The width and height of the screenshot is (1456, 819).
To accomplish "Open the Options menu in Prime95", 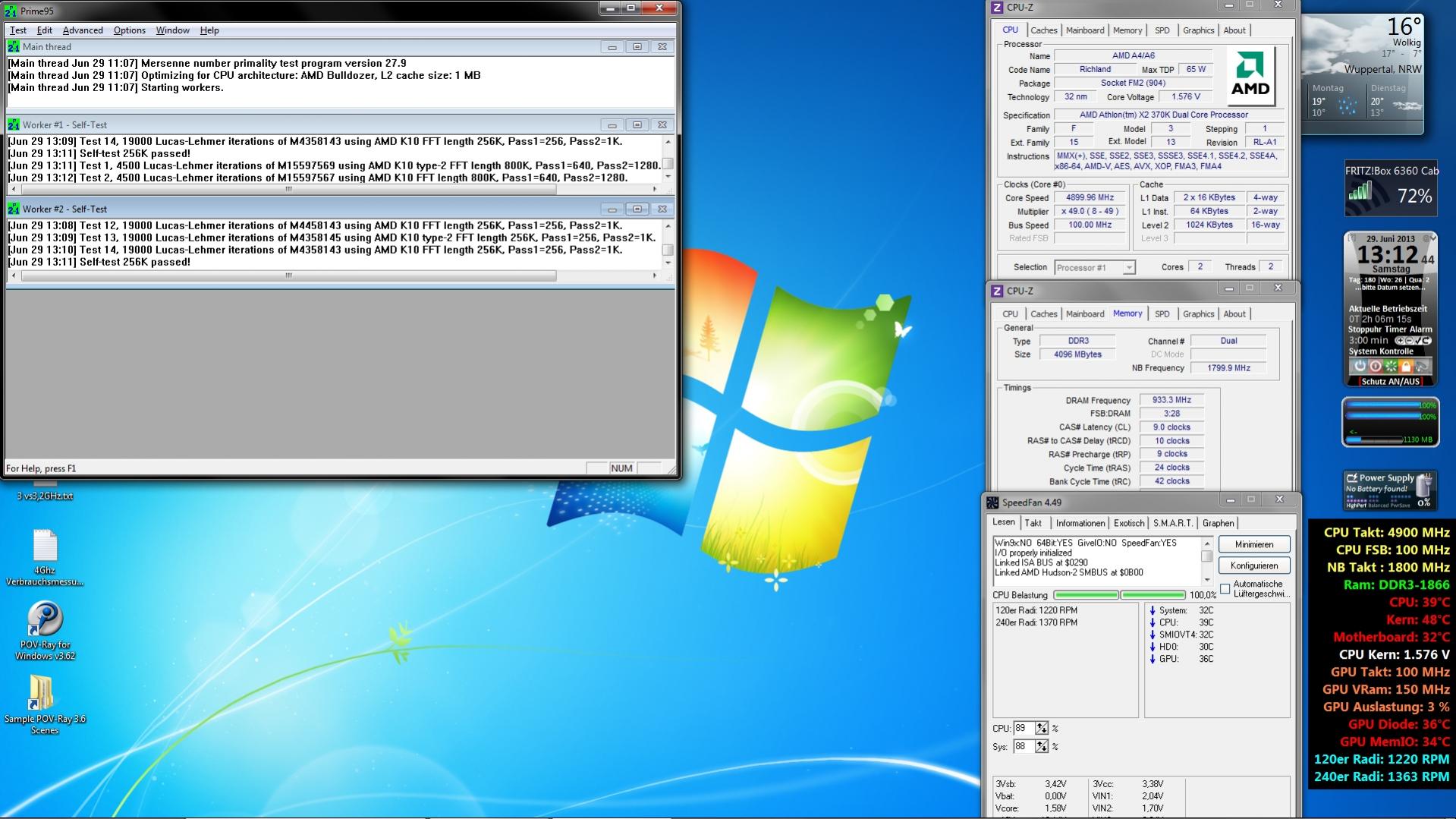I will click(x=130, y=30).
